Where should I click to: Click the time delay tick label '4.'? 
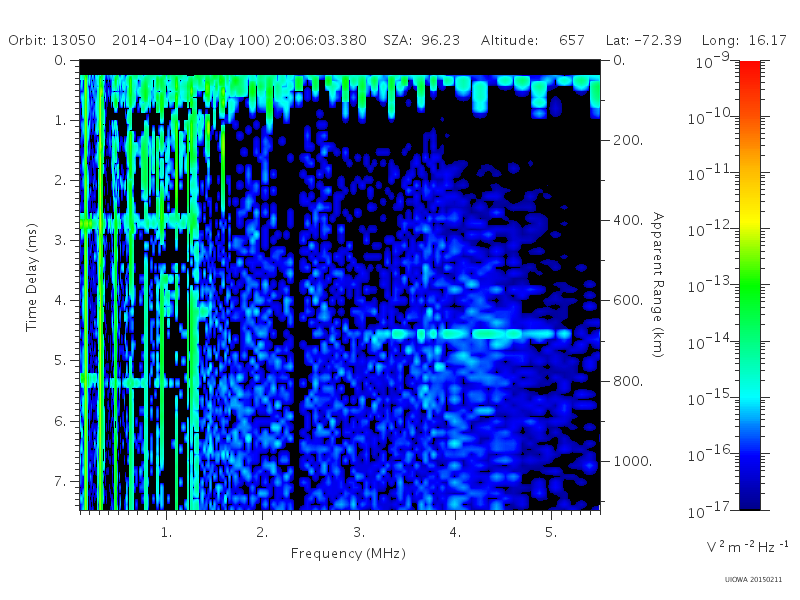point(61,301)
